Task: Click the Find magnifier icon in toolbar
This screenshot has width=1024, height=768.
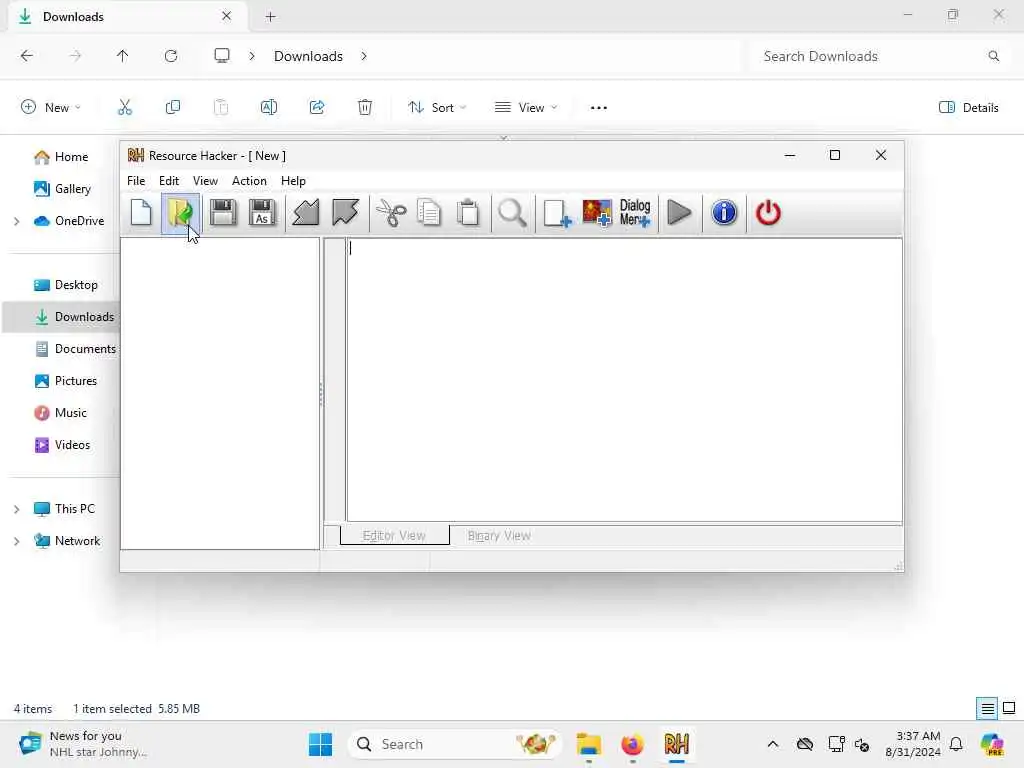Action: coord(512,213)
